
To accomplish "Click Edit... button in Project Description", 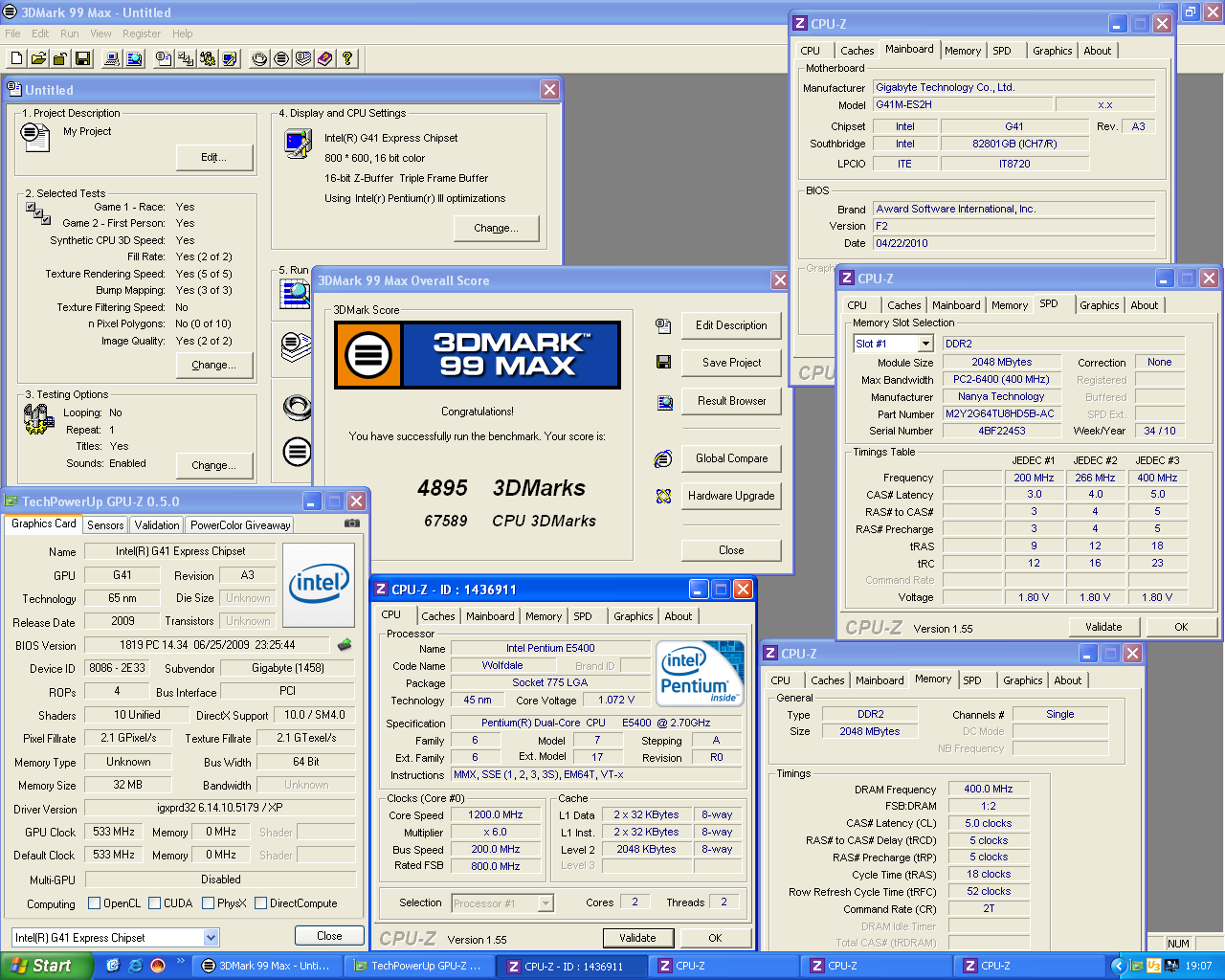I will (x=214, y=157).
